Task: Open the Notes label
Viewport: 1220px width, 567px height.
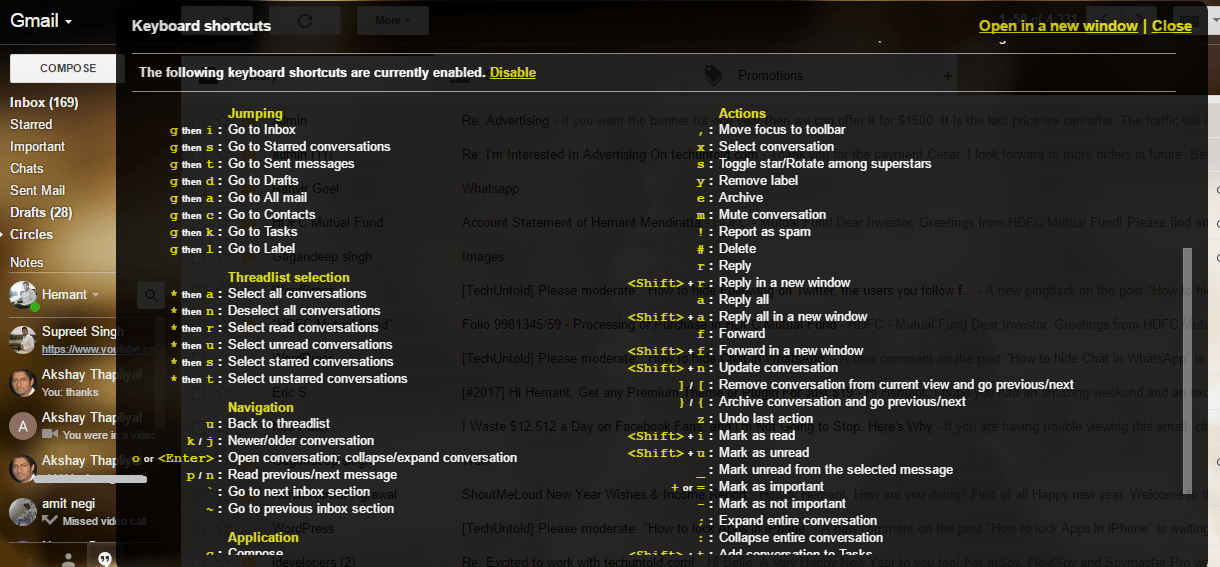Action: tap(27, 262)
